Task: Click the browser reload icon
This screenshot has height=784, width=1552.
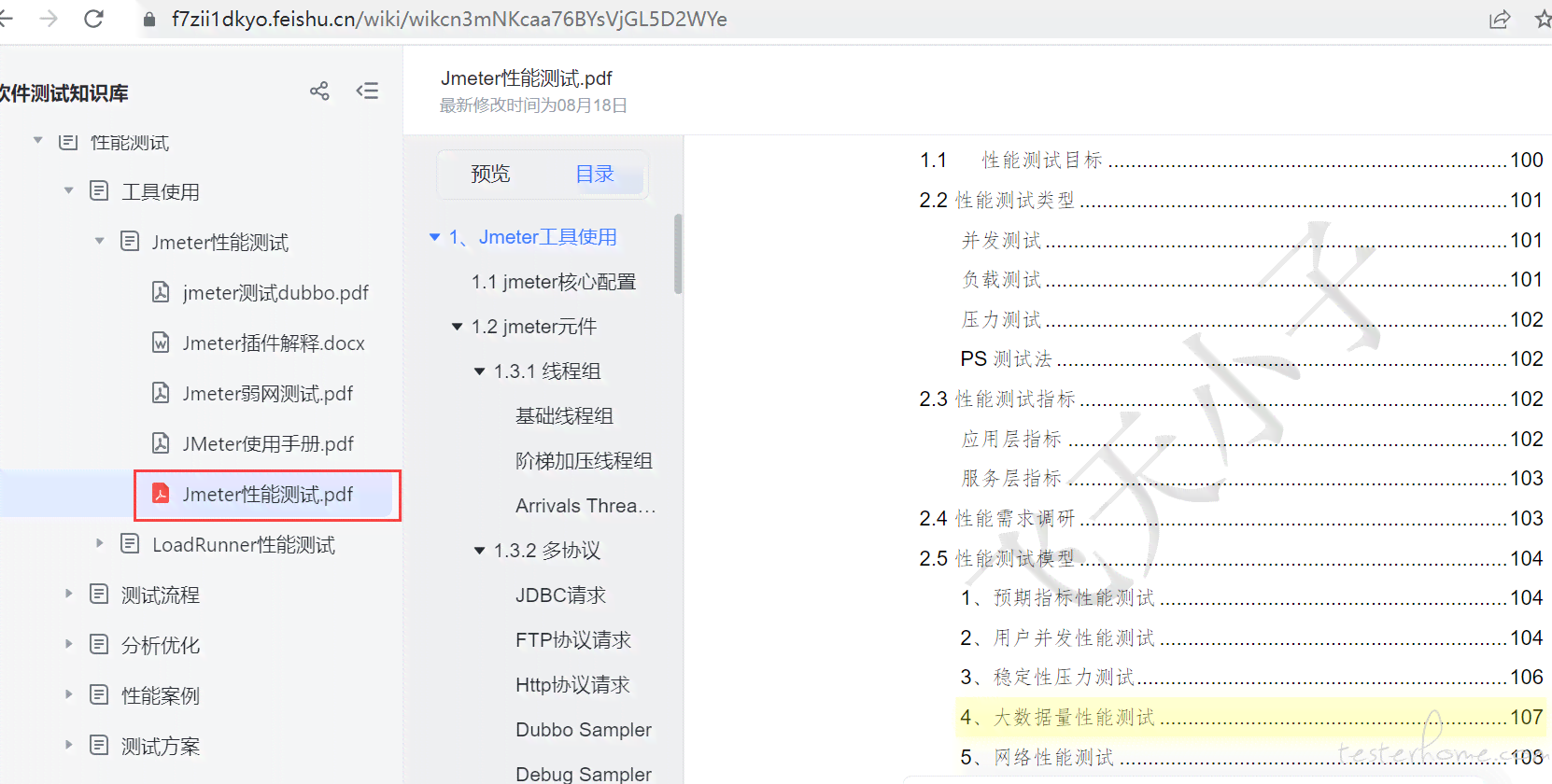Action: click(93, 19)
